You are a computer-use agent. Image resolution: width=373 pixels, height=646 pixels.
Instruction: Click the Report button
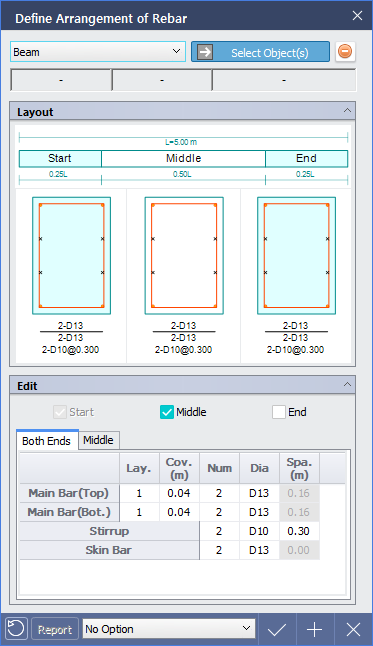[55, 630]
